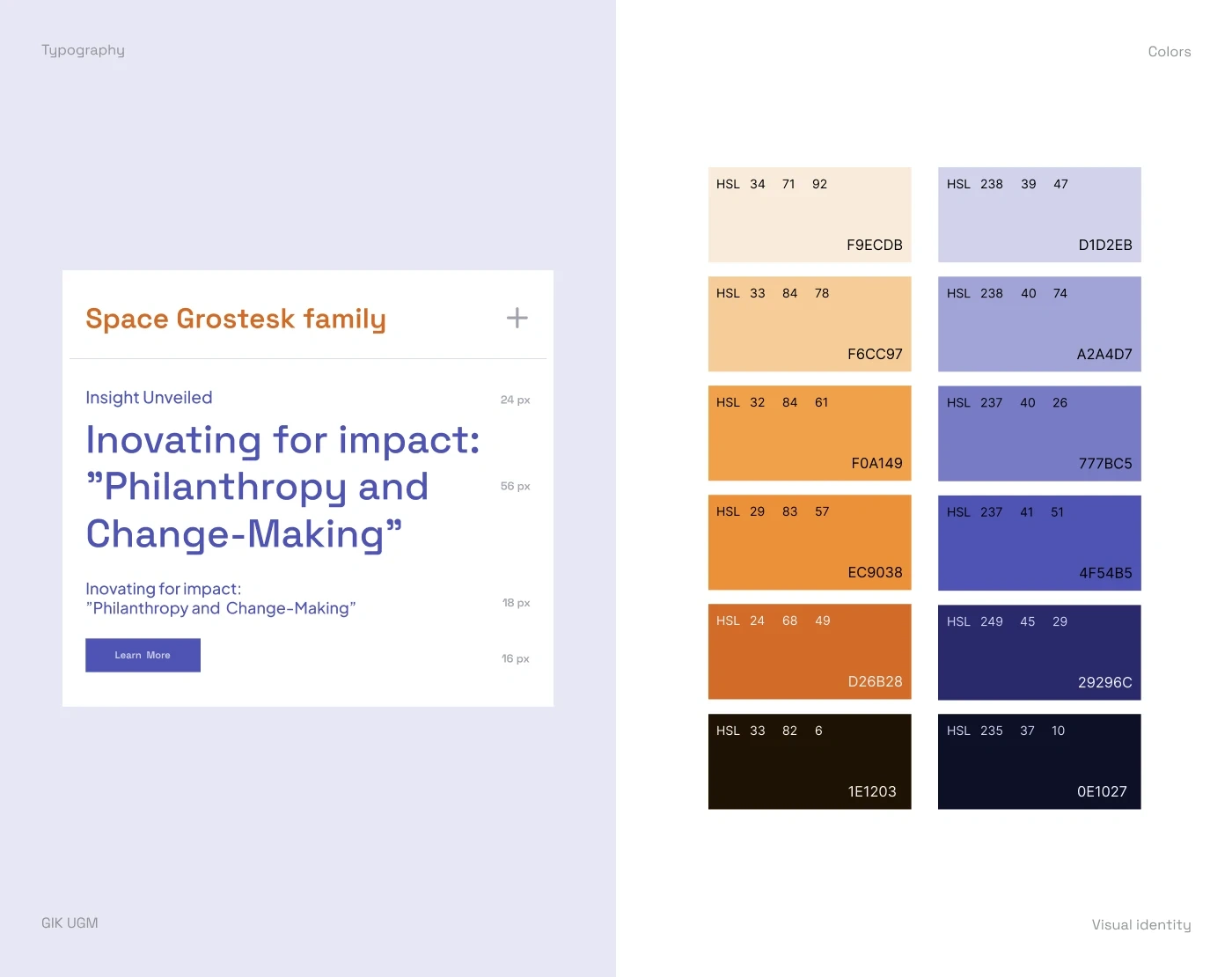
Task: Click the Space Grostesk family heading
Action: tap(236, 319)
